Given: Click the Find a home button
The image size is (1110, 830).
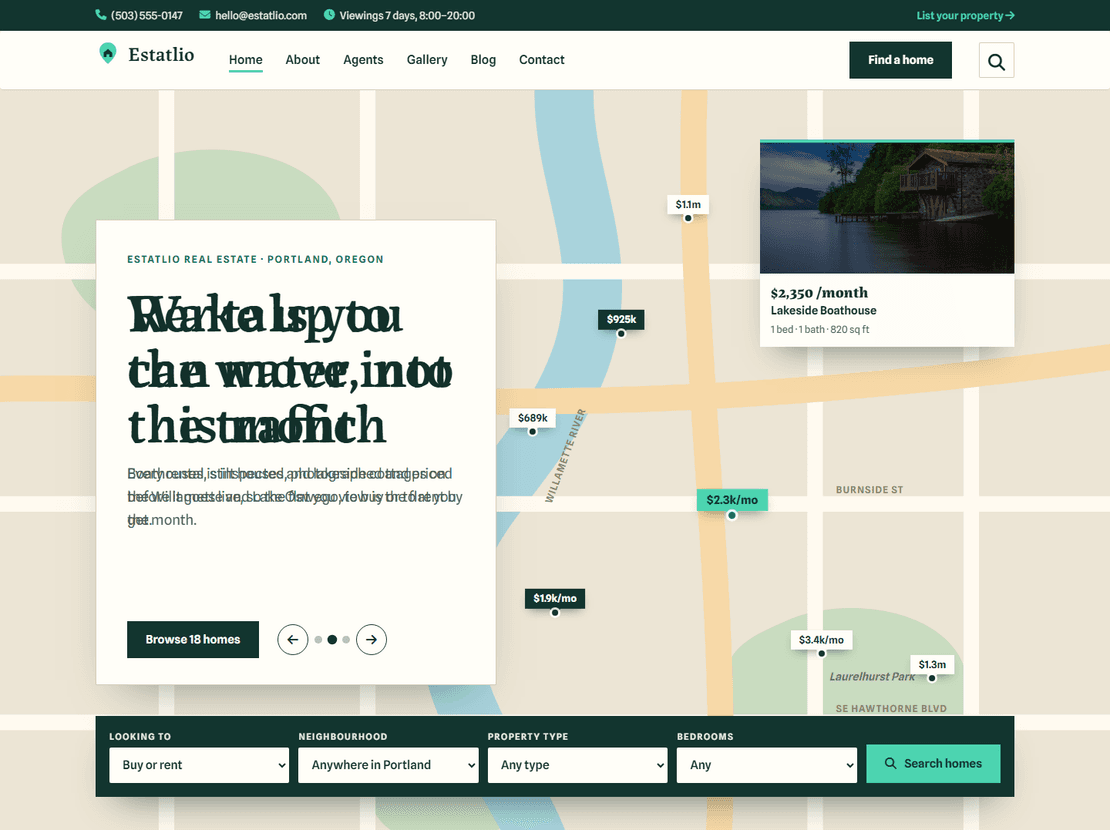Looking at the screenshot, I should 900,60.
